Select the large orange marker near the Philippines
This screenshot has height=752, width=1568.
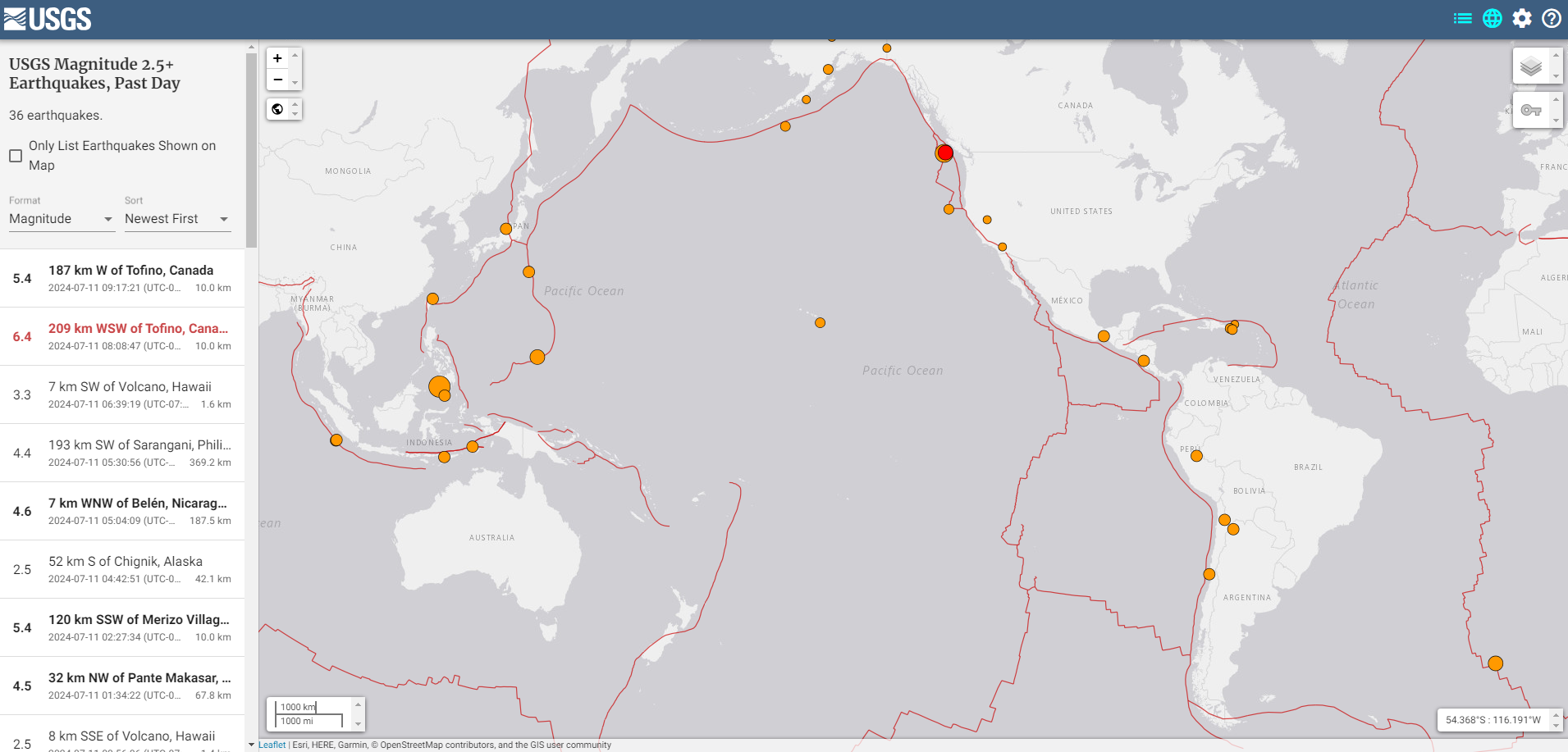(x=439, y=385)
